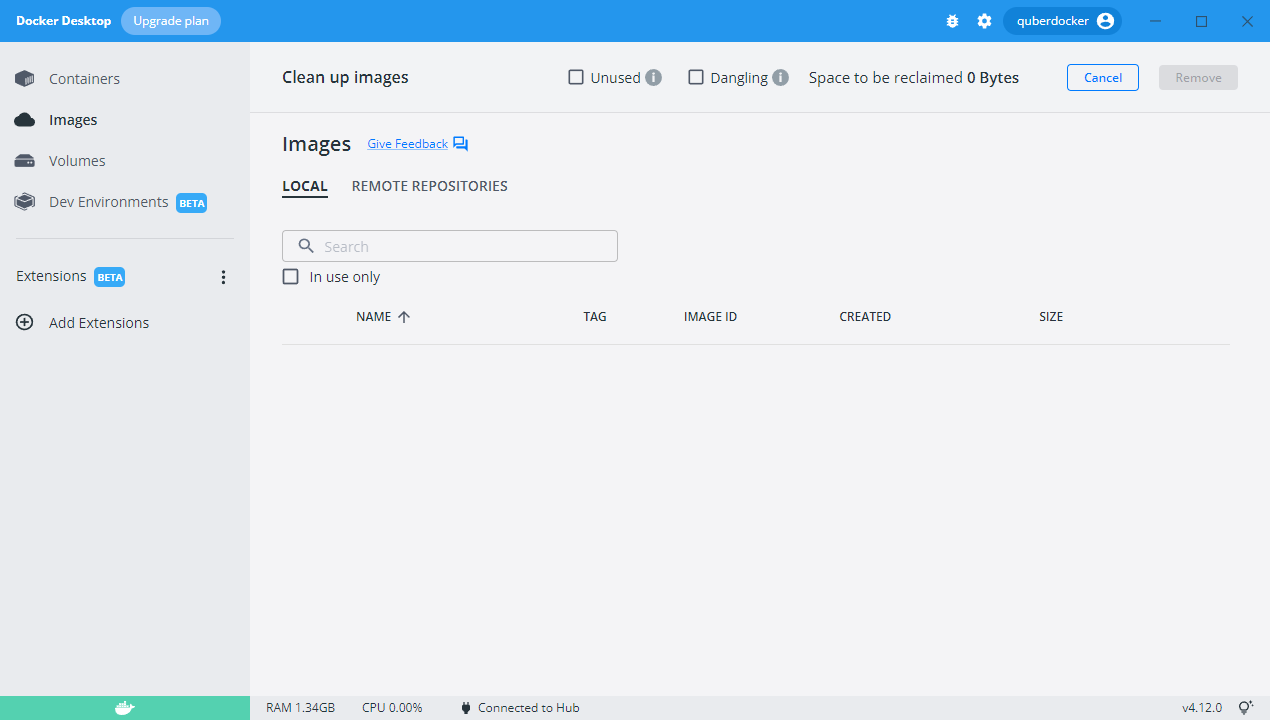The height and width of the screenshot is (720, 1270).
Task: Switch to the REMOTE REPOSITORIES tab
Action: pos(429,186)
